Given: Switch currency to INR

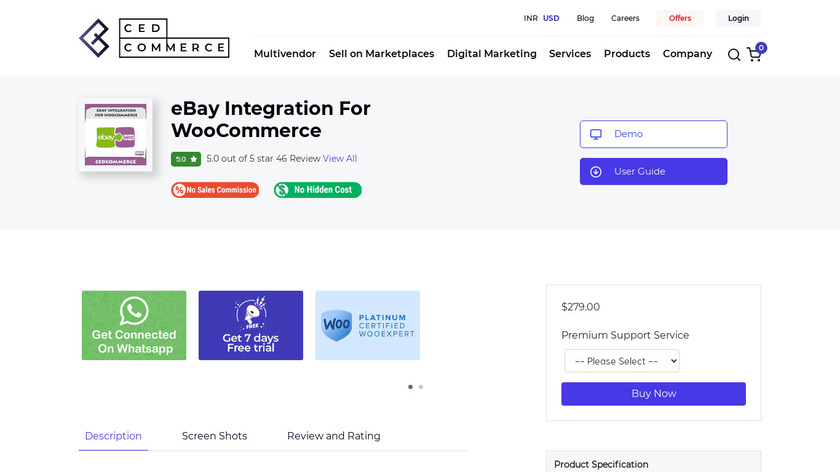Looking at the screenshot, I should coord(530,18).
